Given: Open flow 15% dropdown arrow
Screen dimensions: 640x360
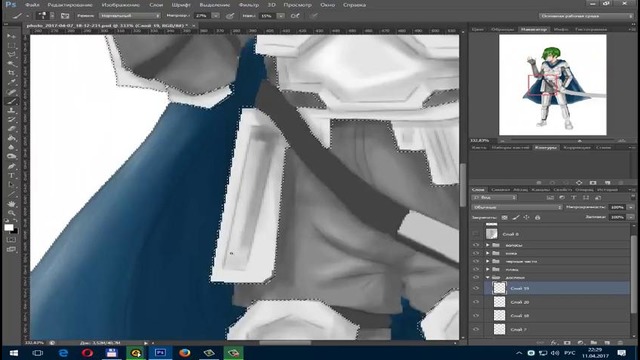Looking at the screenshot, I should (281, 16).
